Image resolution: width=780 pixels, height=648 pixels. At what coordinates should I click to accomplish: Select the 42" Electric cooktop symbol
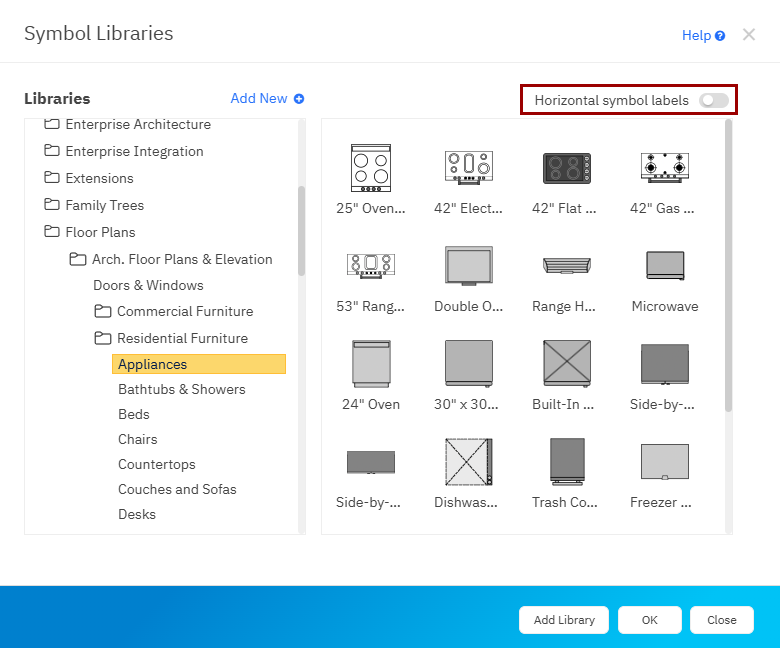[468, 167]
